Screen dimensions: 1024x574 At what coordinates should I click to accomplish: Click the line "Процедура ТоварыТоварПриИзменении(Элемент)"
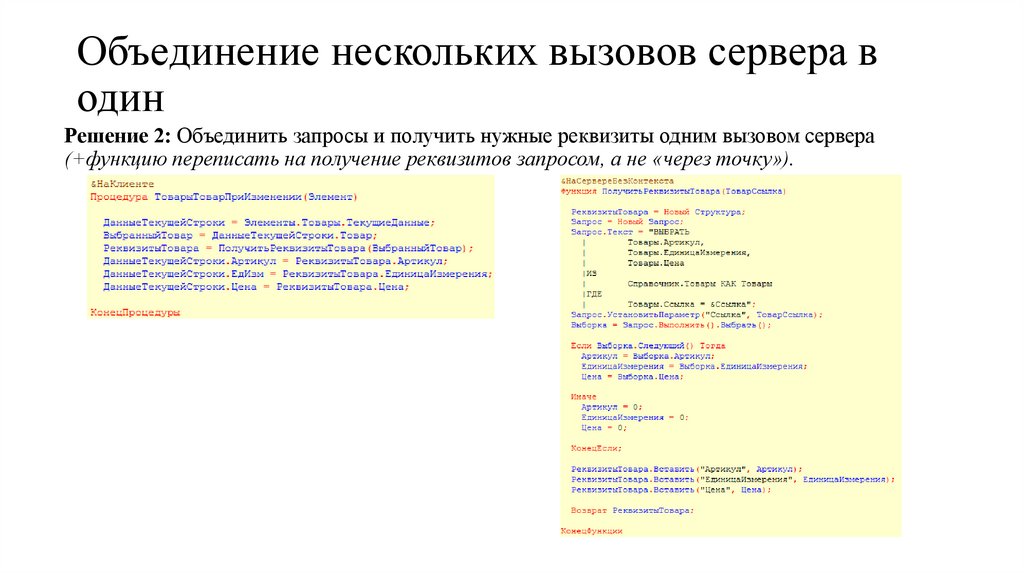(224, 197)
